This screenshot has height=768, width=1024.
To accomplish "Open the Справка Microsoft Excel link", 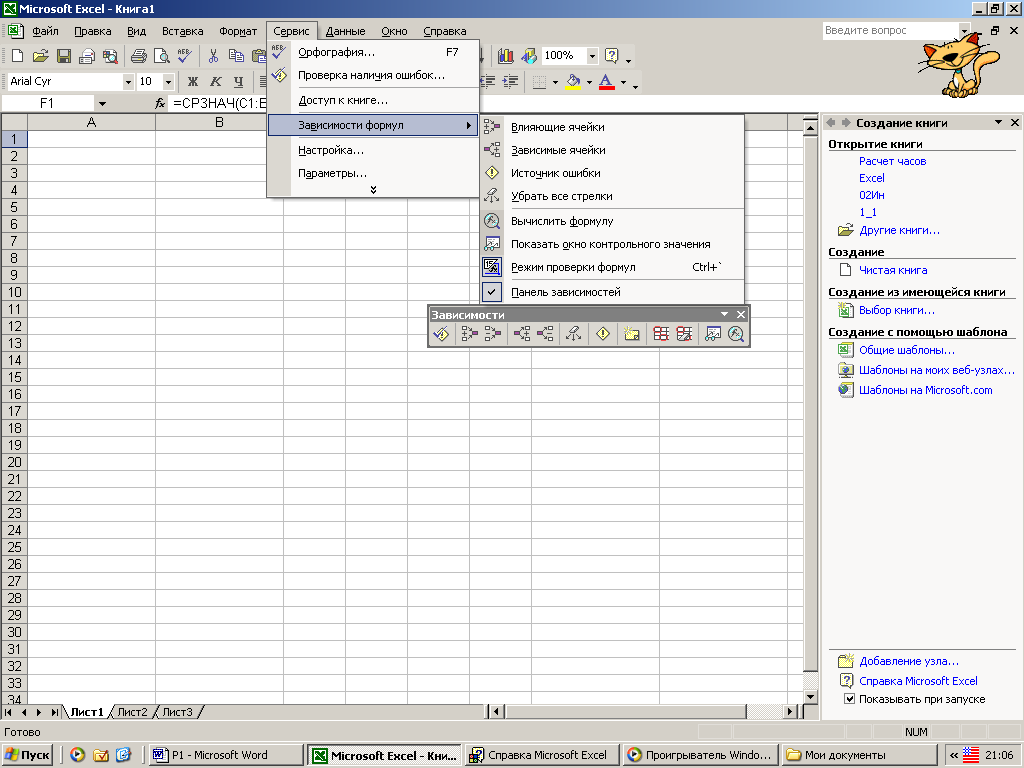I will pos(918,680).
